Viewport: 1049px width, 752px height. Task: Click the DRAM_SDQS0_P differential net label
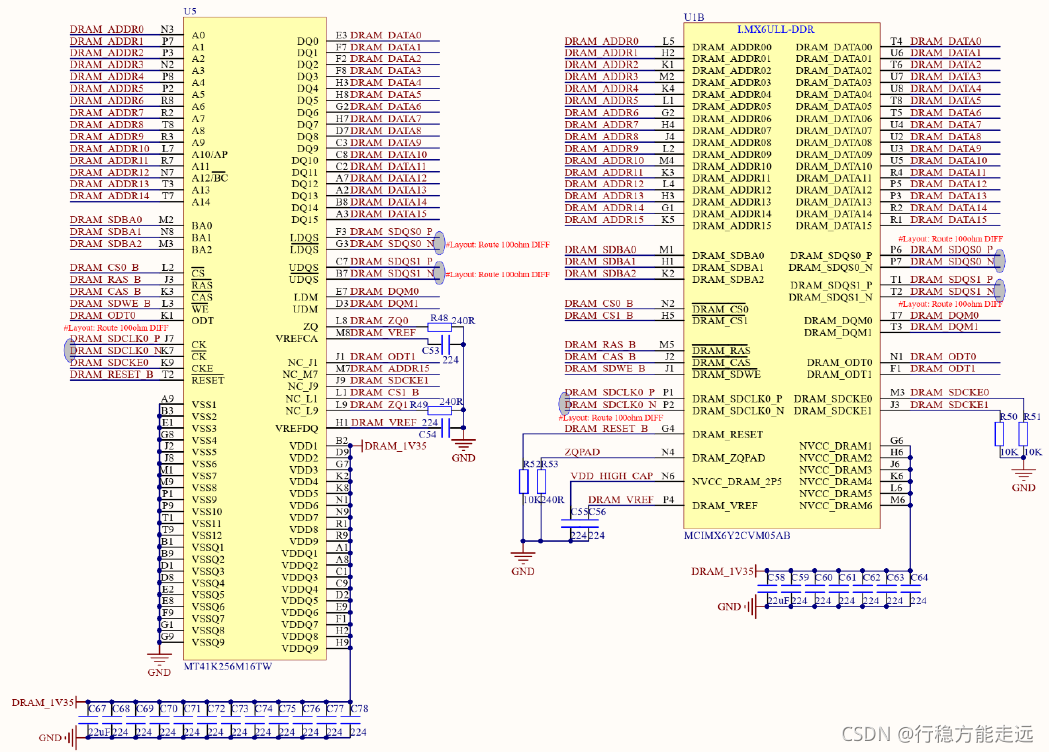(x=390, y=231)
